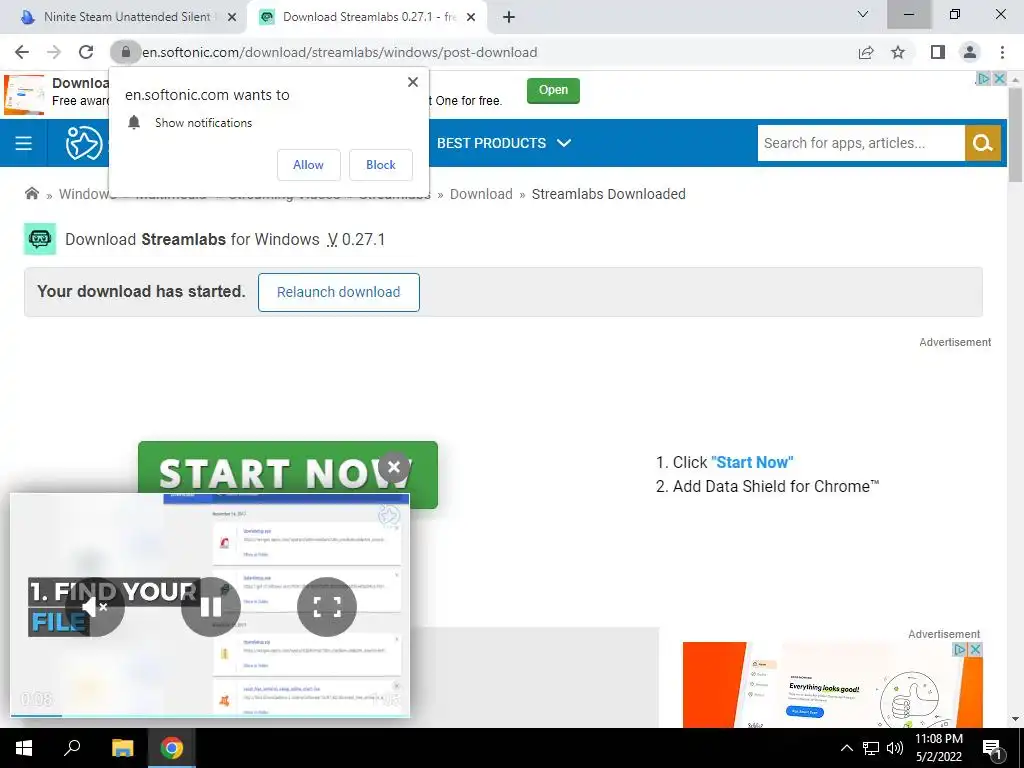Click the "Start Now" blue link
This screenshot has height=768, width=1024.
click(752, 462)
